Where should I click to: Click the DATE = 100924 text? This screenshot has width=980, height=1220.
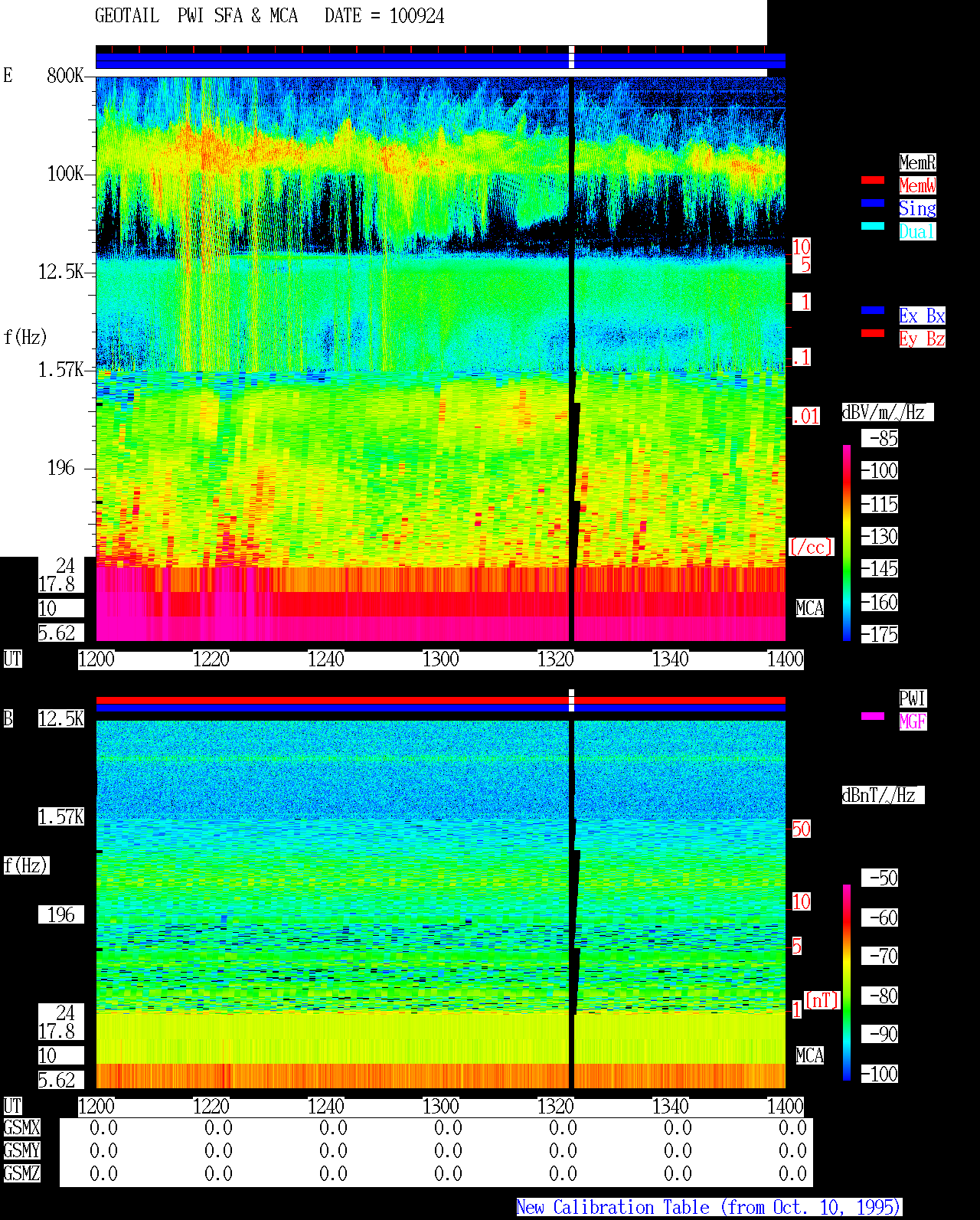pyautogui.click(x=384, y=15)
